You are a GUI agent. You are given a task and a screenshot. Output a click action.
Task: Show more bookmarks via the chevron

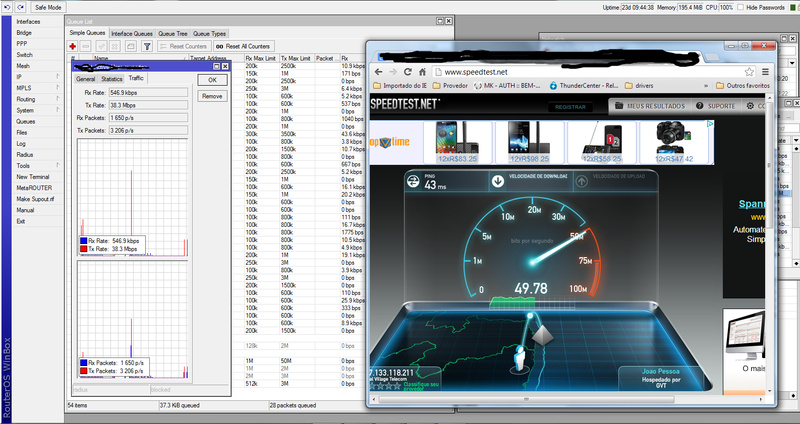pos(706,86)
